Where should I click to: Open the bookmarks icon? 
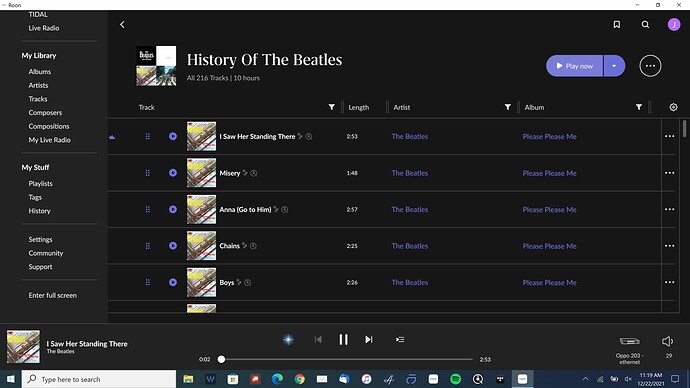[x=617, y=25]
